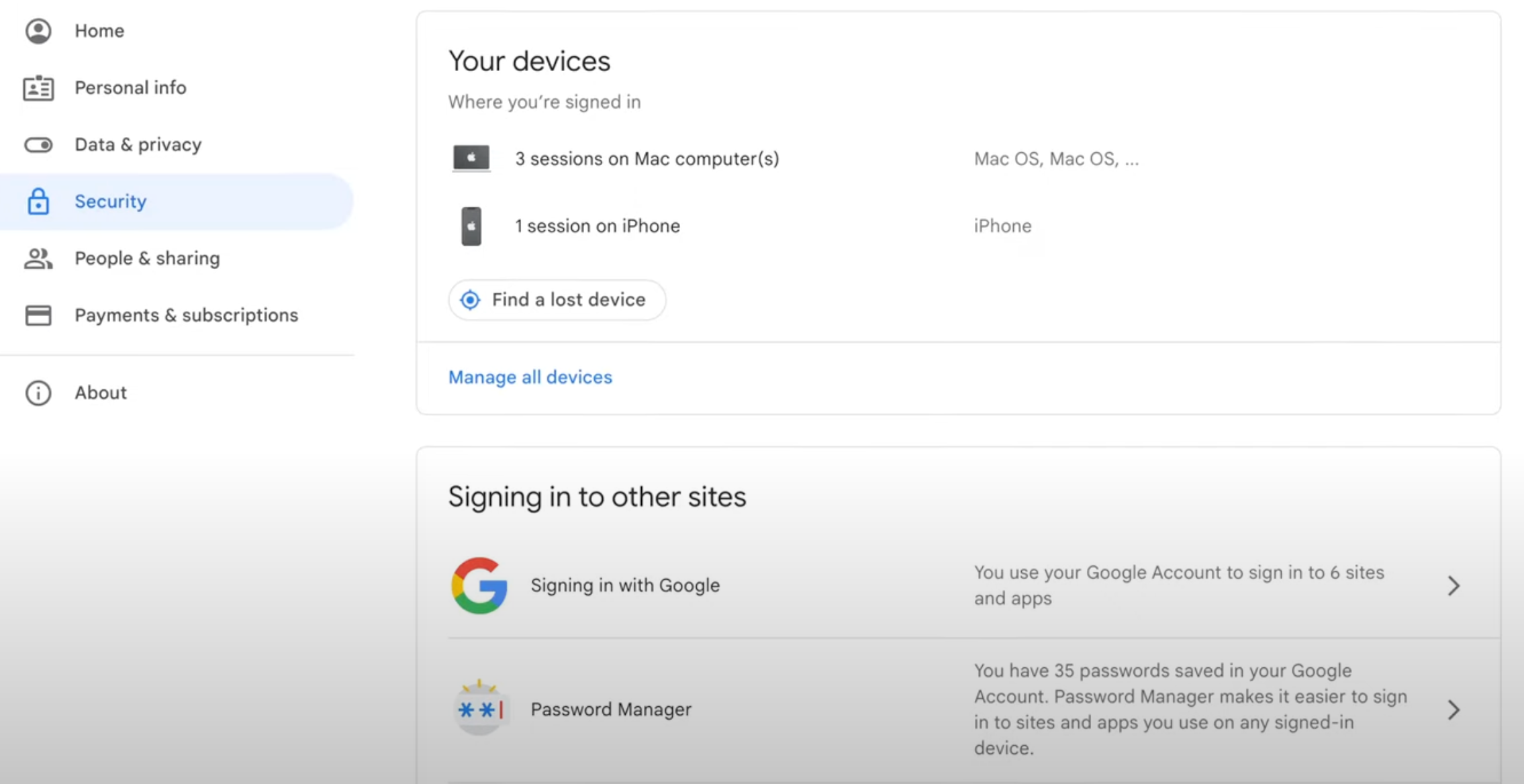
Task: Click the Google G logo icon
Action: coord(479,585)
